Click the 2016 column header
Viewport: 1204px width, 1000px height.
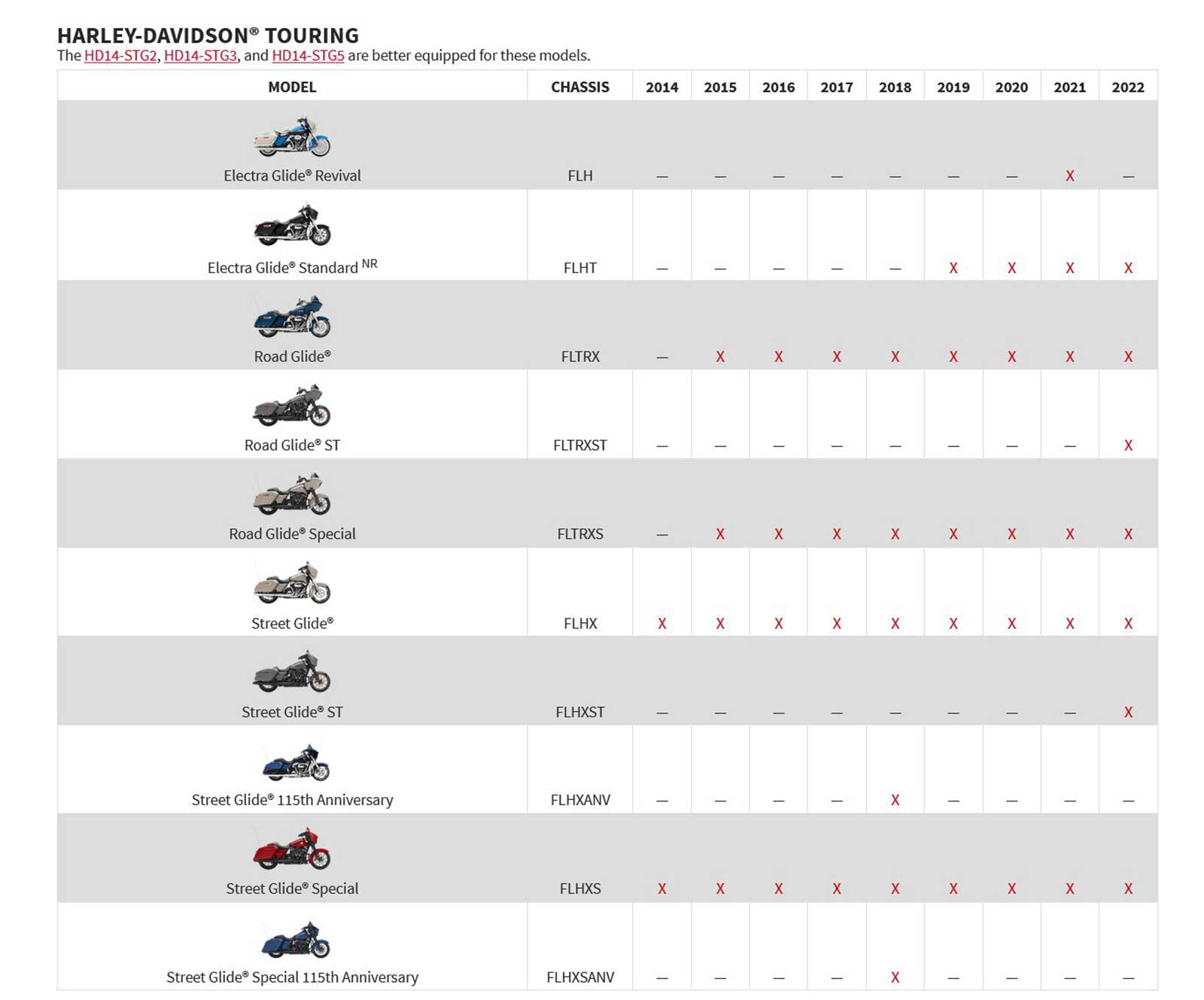pyautogui.click(x=779, y=87)
